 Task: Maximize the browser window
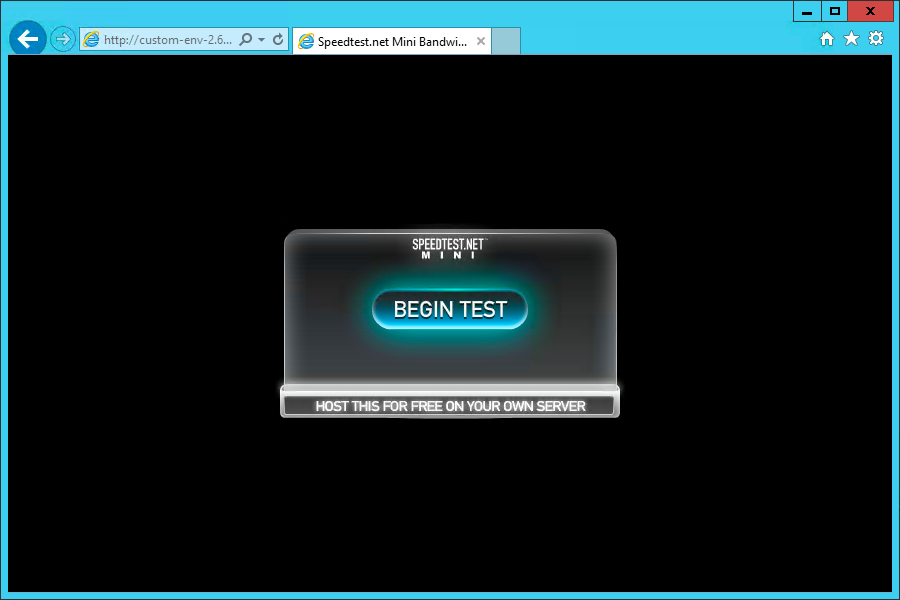click(x=836, y=11)
